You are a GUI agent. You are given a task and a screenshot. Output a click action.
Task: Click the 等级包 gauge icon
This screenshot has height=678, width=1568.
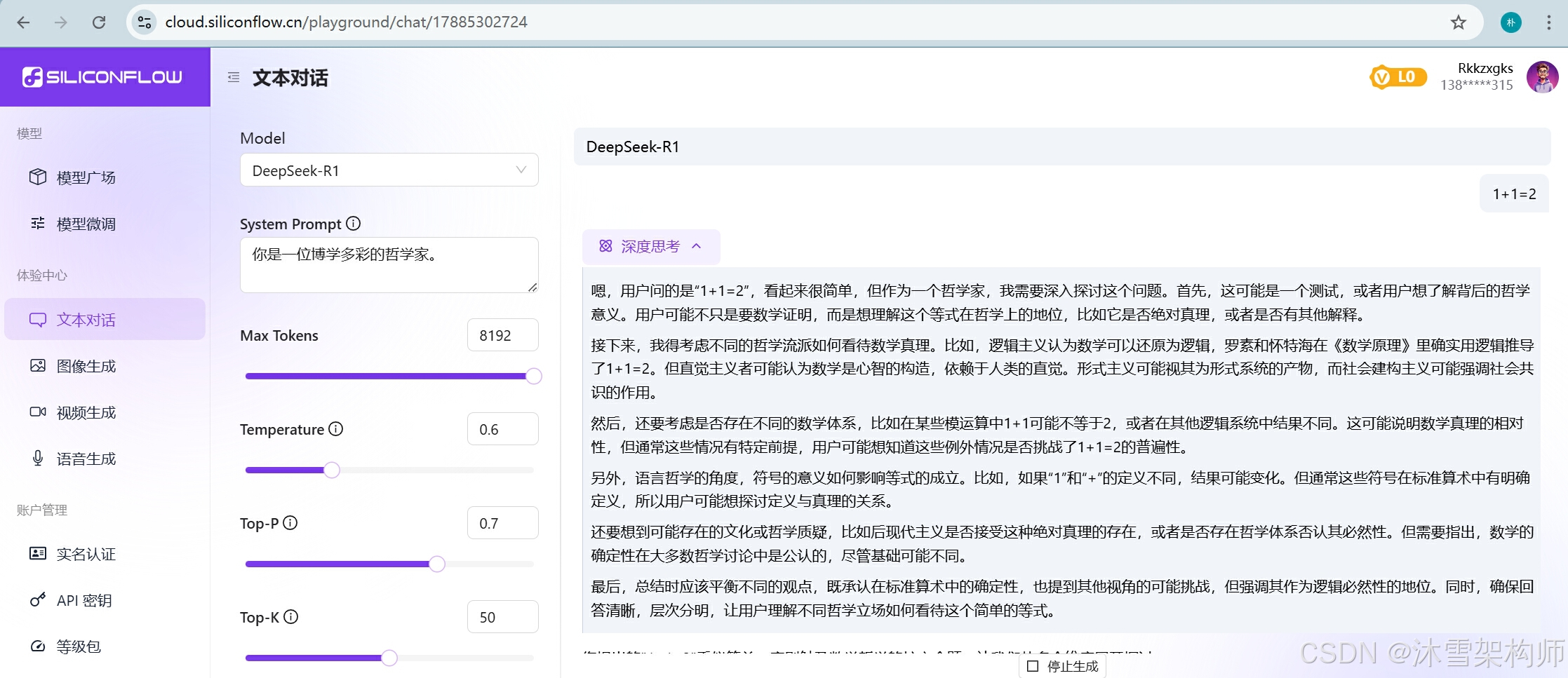38,646
